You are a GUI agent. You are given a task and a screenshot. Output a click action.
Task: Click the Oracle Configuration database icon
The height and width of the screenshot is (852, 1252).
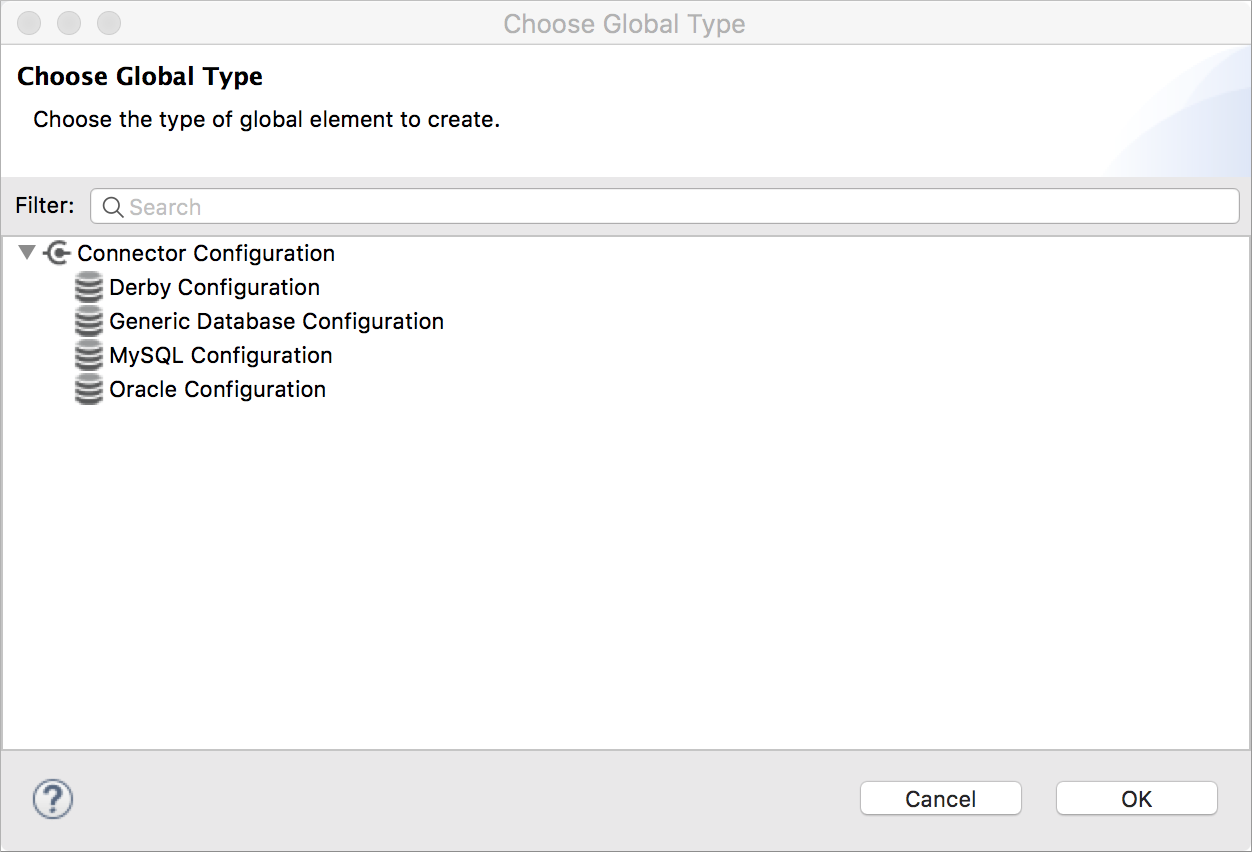click(x=88, y=389)
